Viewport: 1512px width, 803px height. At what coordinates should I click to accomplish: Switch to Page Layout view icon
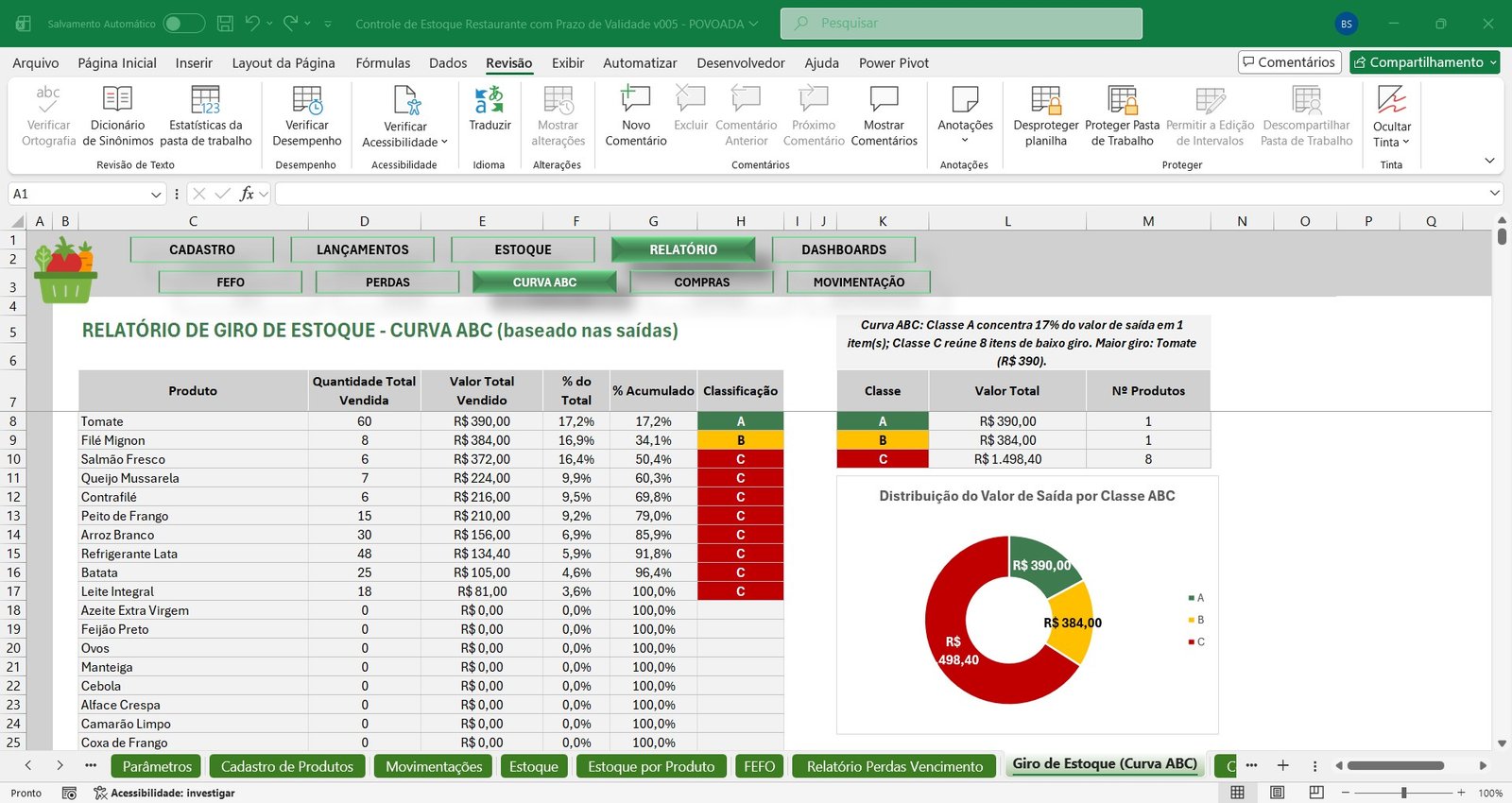click(1278, 792)
